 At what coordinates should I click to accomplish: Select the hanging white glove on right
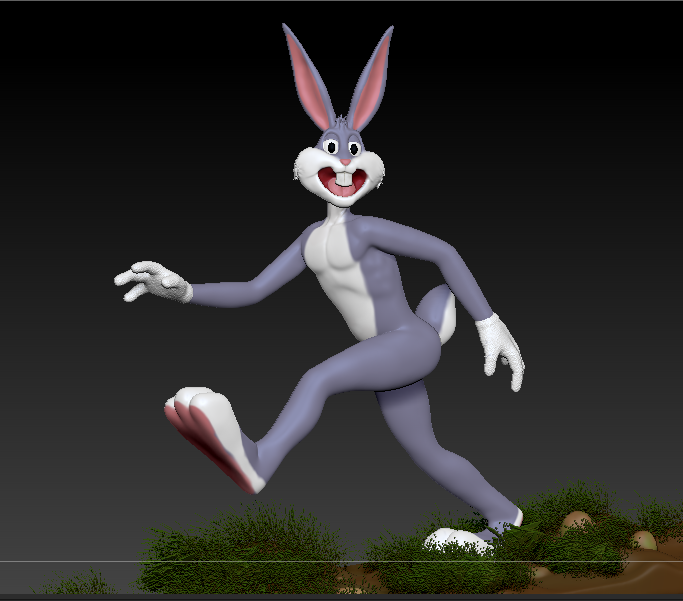pyautogui.click(x=499, y=345)
